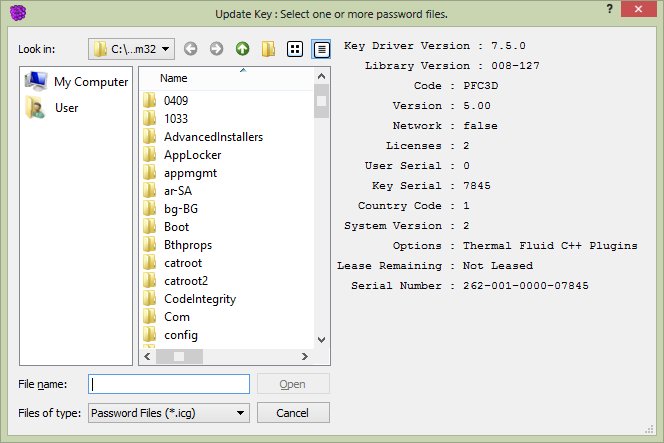
Task: Go up to the parent directory
Action: pos(243,49)
